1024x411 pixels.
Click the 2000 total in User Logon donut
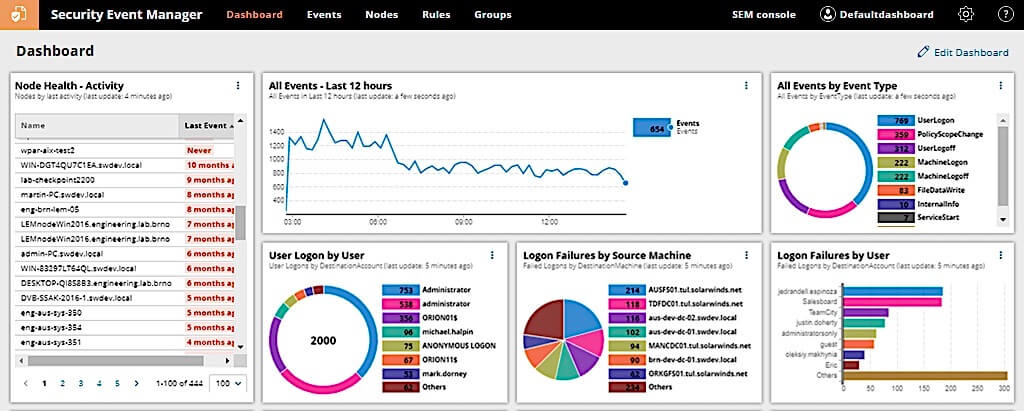(x=323, y=340)
